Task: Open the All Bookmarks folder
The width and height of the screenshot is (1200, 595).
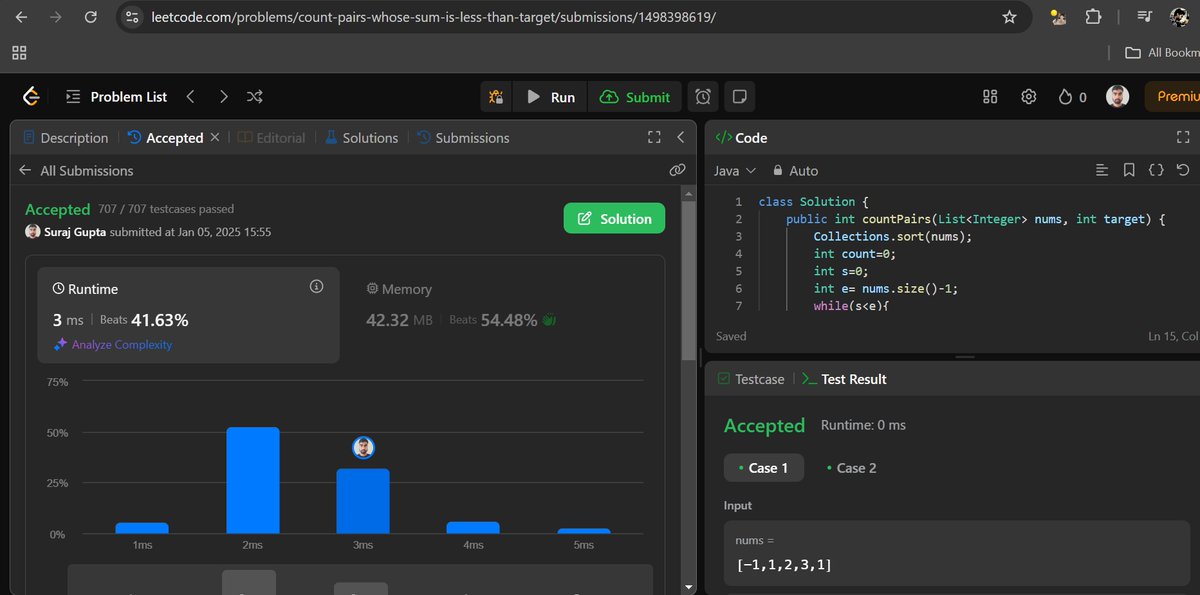Action: tap(1162, 52)
